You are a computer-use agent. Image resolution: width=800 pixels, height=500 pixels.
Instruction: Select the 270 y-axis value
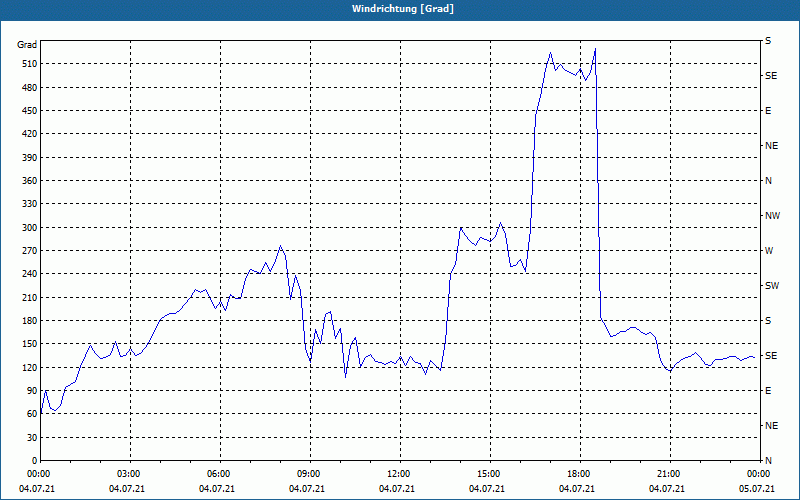click(x=30, y=251)
